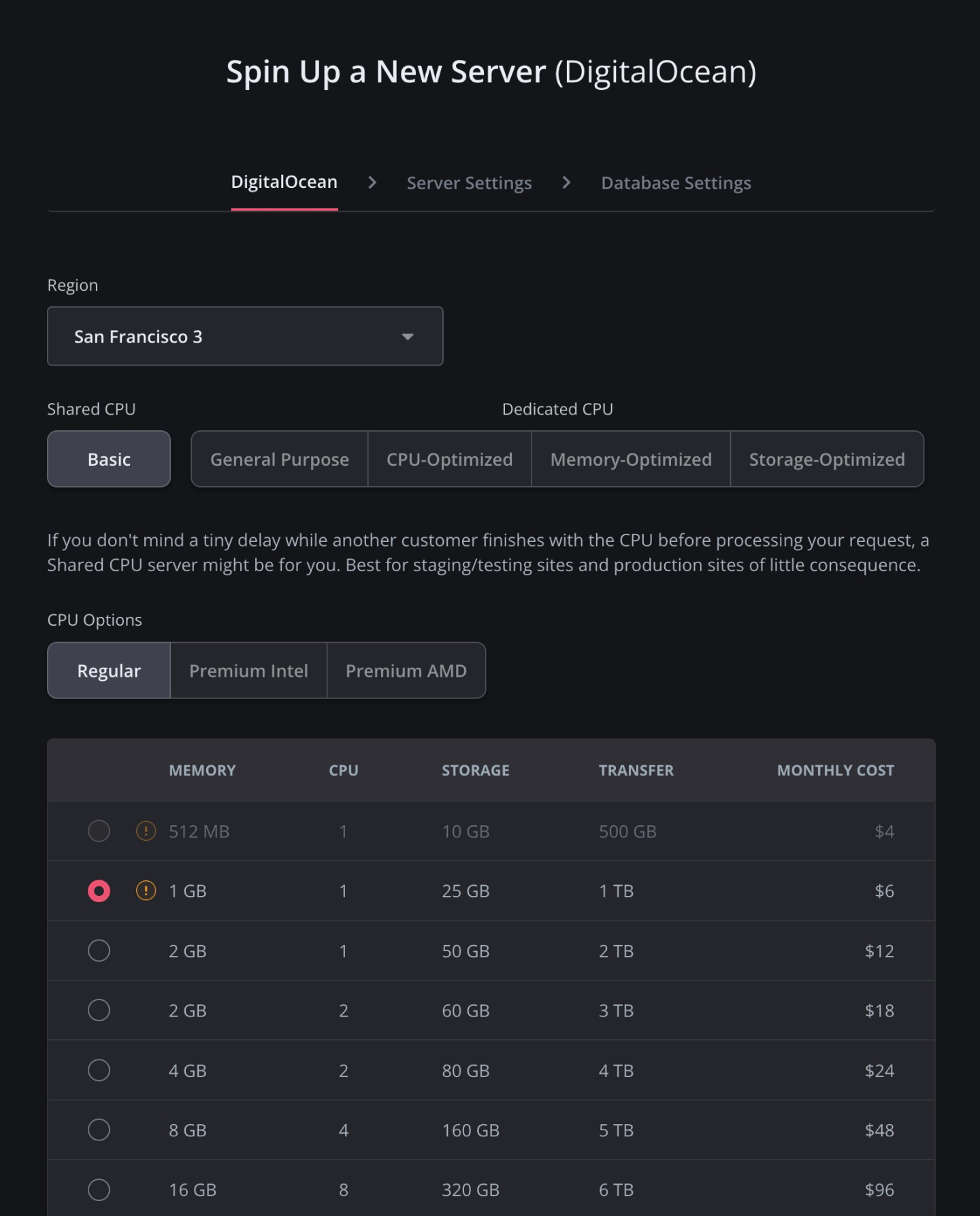
Task: Select the Premium Intel CPU option
Action: [x=248, y=671]
